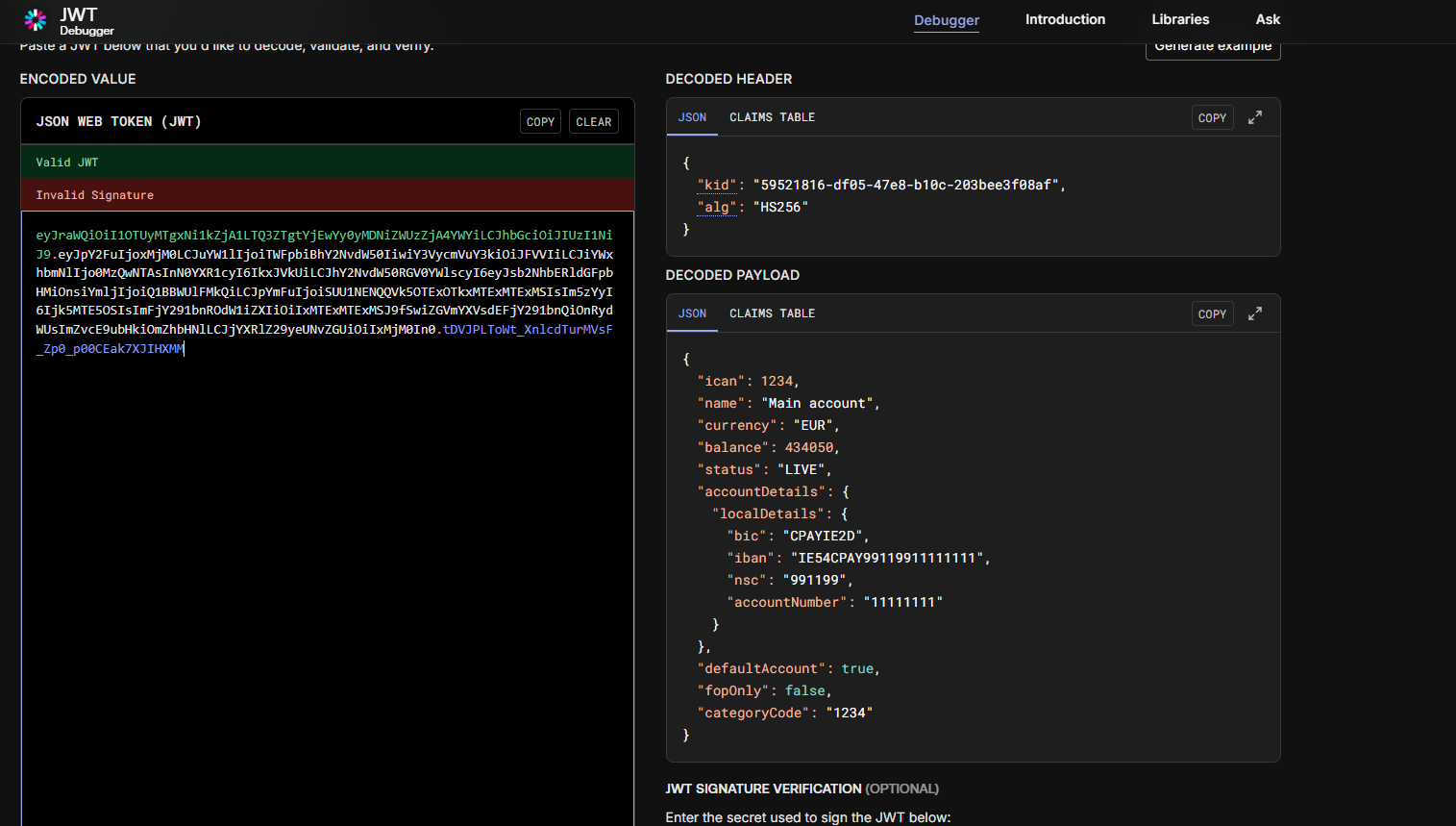Expand the Decoded Payload panel to fullscreen
The width and height of the screenshot is (1456, 826).
coord(1255,313)
